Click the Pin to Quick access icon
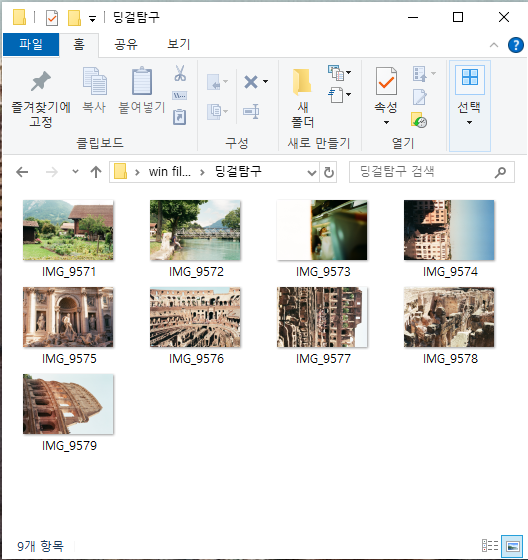Viewport: 528px width, 560px height. [41, 81]
